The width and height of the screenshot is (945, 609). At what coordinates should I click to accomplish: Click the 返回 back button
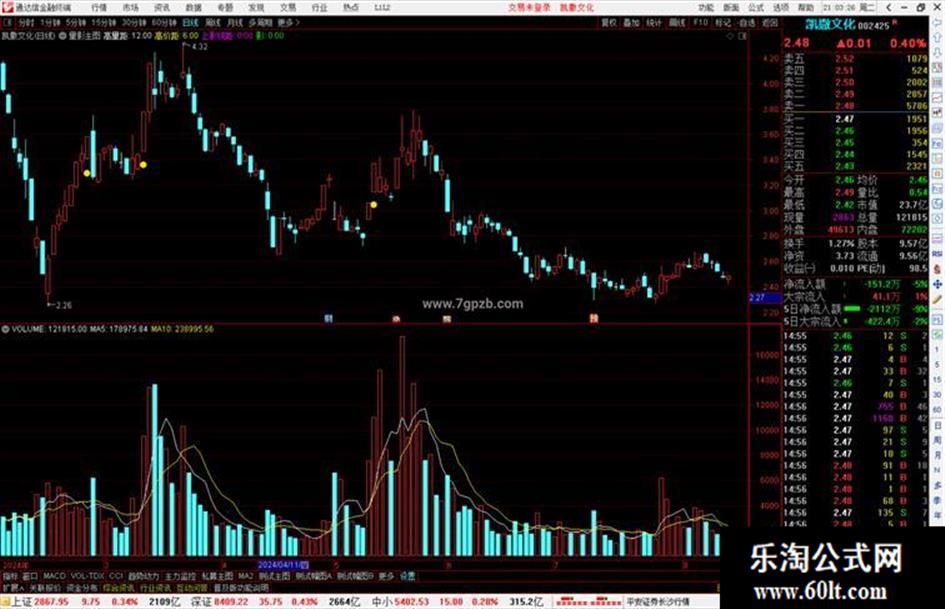(770, 22)
